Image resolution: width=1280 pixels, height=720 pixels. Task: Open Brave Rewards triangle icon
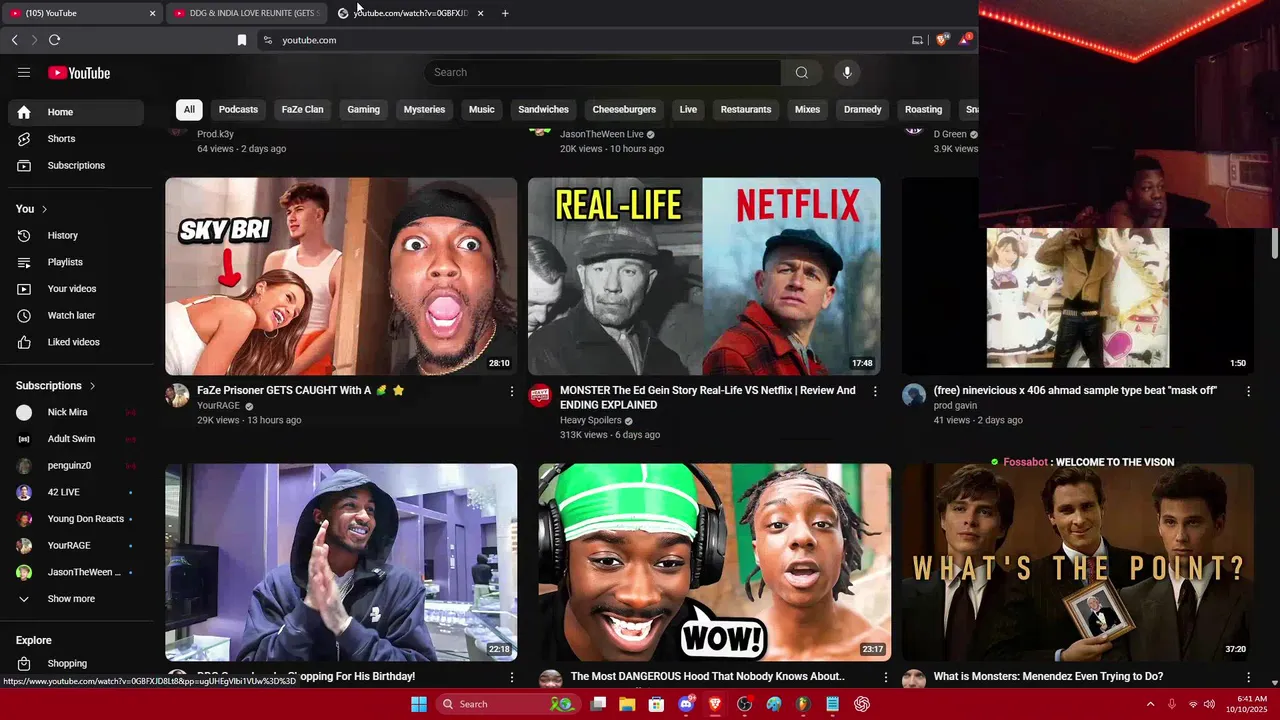[x=965, y=40]
